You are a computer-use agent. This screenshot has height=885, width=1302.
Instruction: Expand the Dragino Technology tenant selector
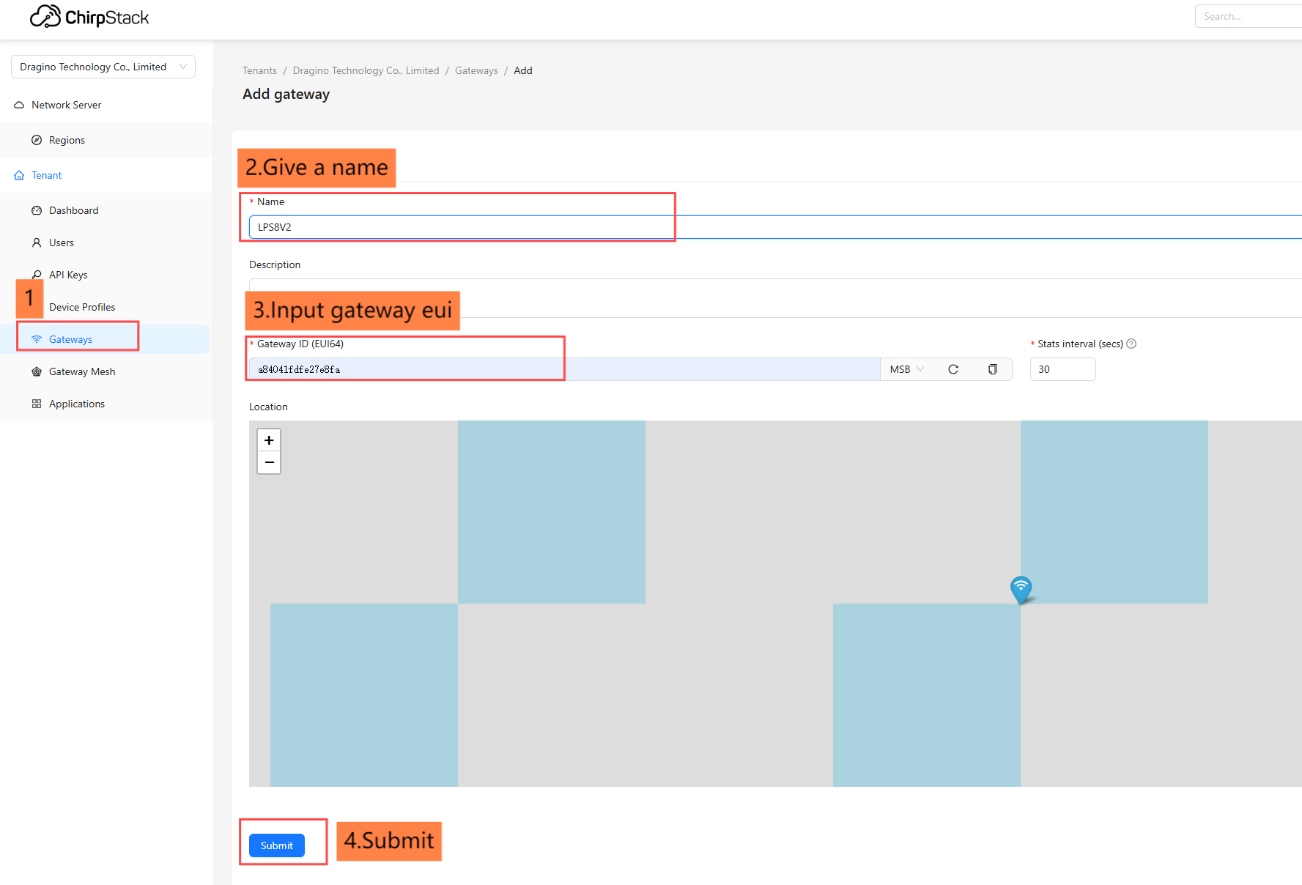coord(103,67)
